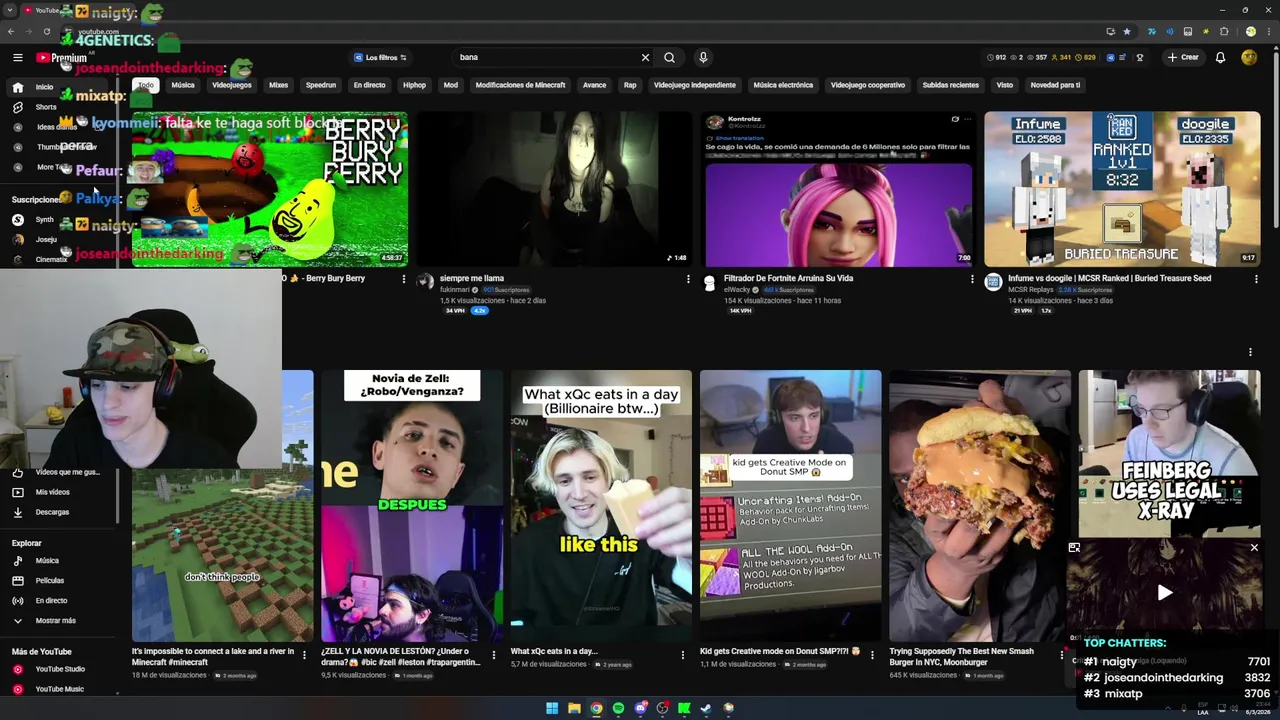Open the siempre me llama video thumbnail
1280x720 pixels.
coord(554,189)
